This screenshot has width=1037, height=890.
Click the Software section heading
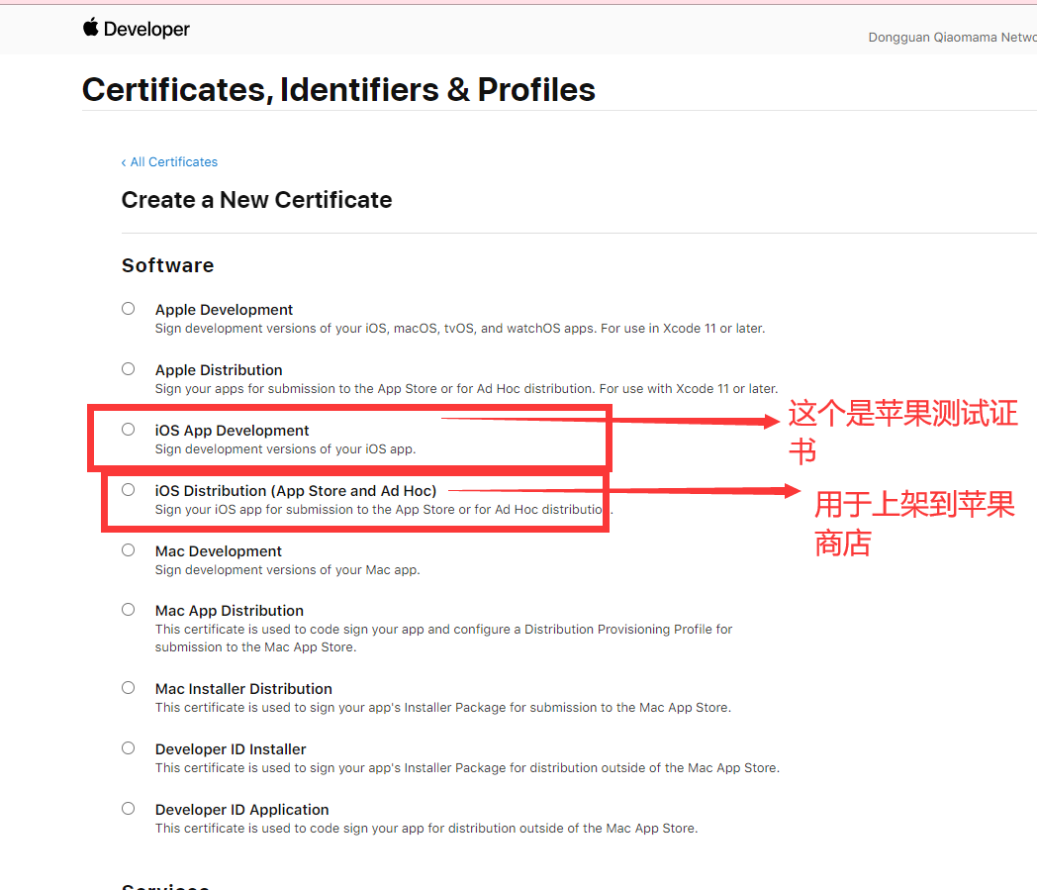(168, 265)
